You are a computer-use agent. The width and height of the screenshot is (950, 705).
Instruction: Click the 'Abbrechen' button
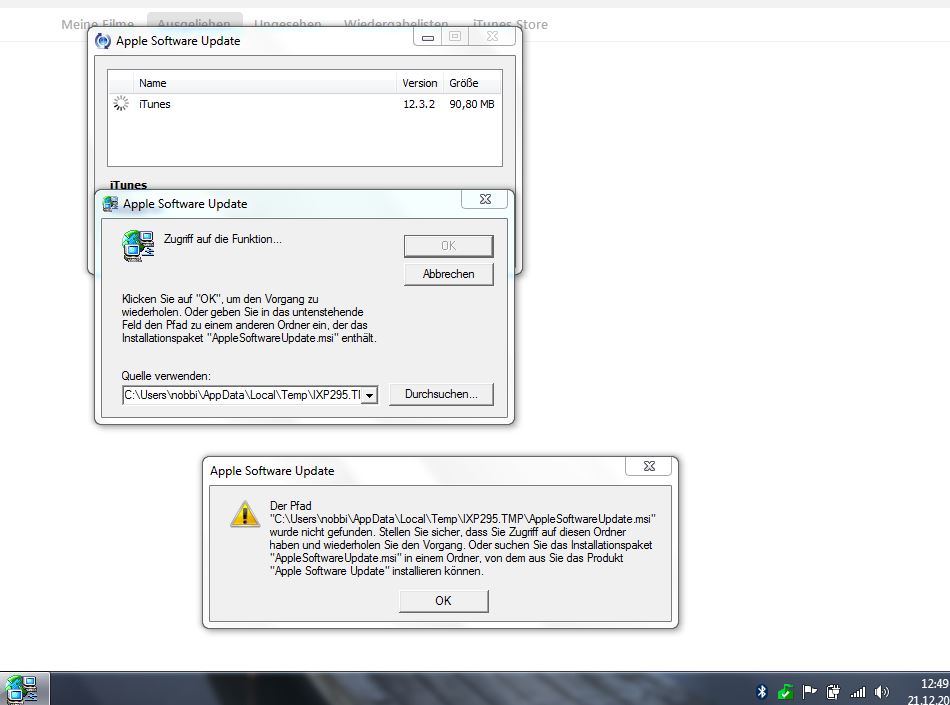coord(448,274)
